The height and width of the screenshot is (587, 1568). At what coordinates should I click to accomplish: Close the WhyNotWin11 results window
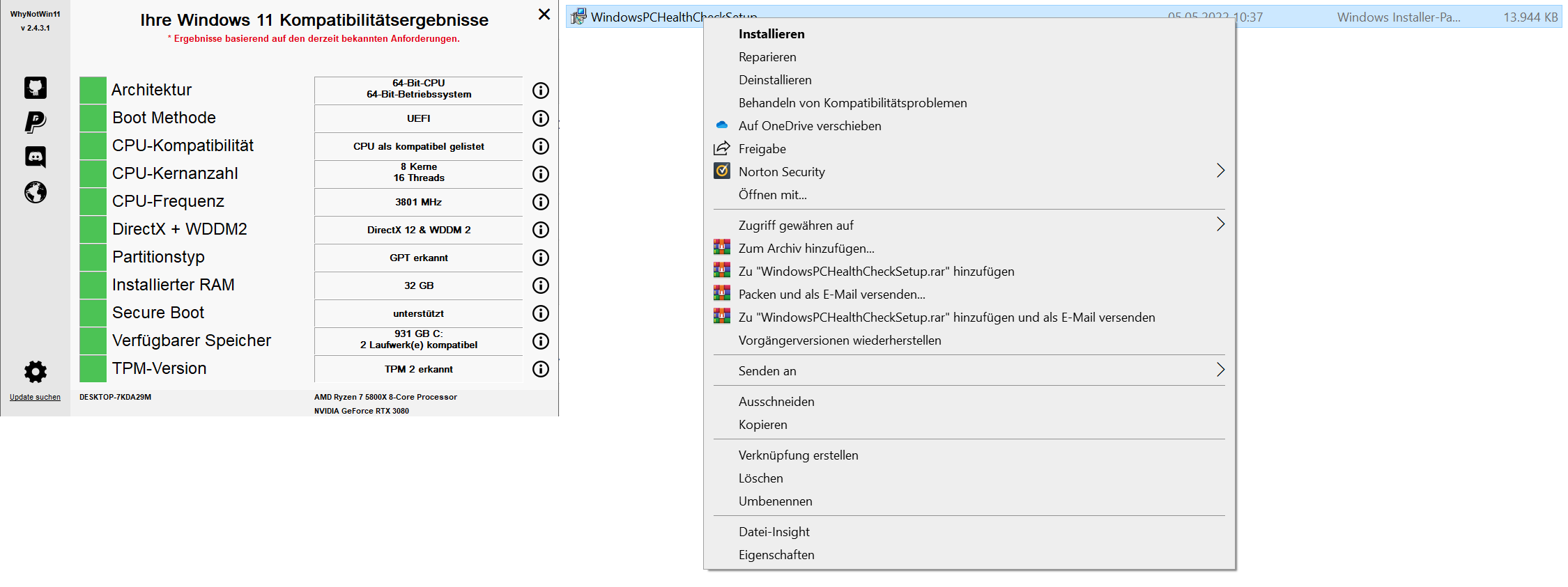click(544, 15)
